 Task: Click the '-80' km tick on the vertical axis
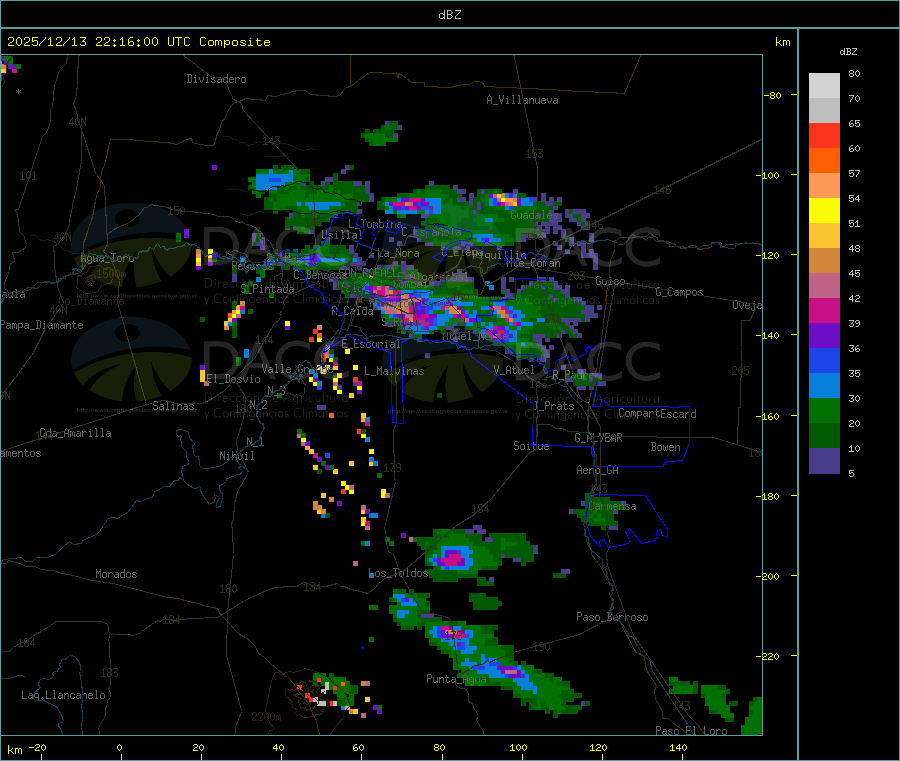[x=773, y=95]
